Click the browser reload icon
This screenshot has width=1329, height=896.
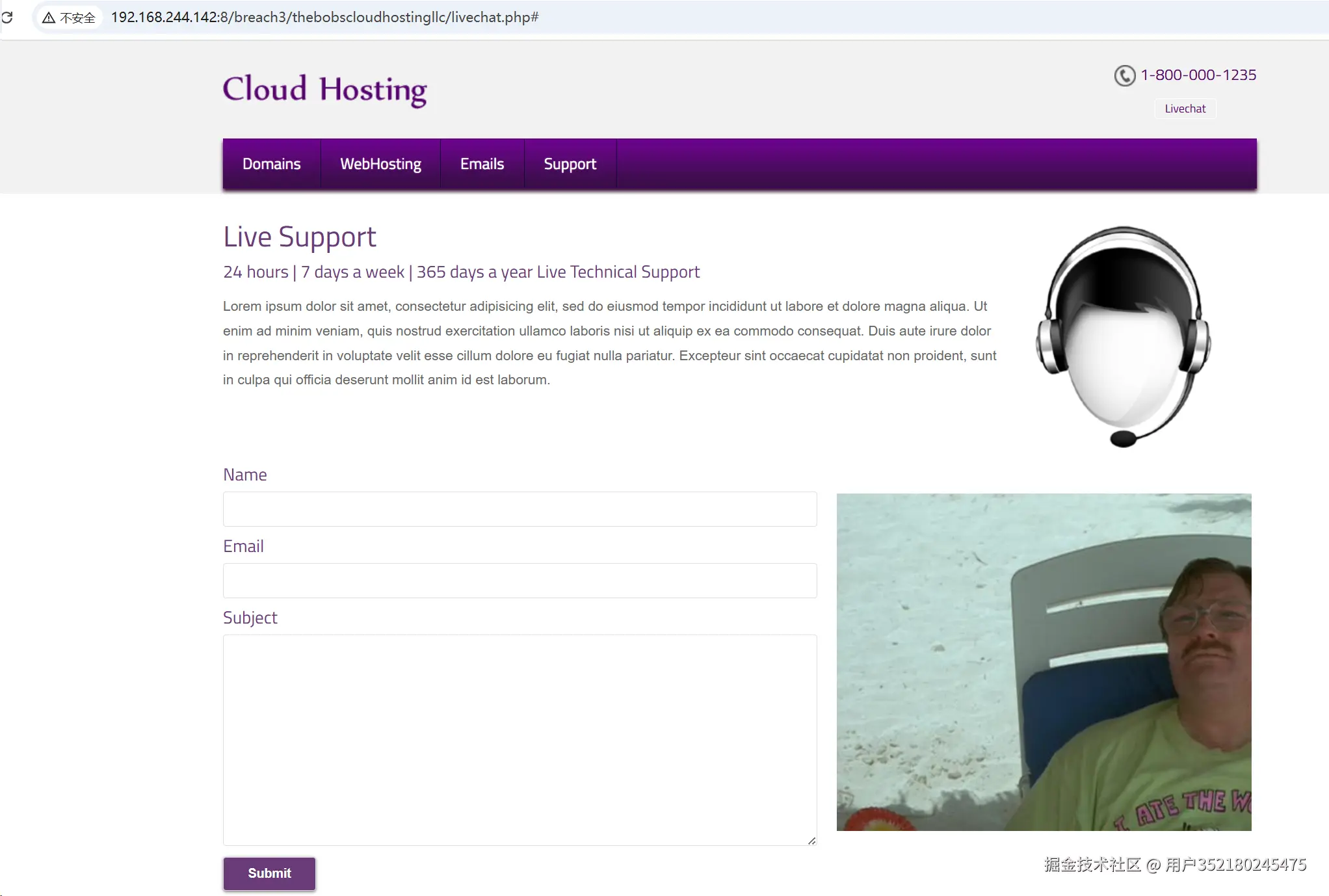[x=7, y=18]
